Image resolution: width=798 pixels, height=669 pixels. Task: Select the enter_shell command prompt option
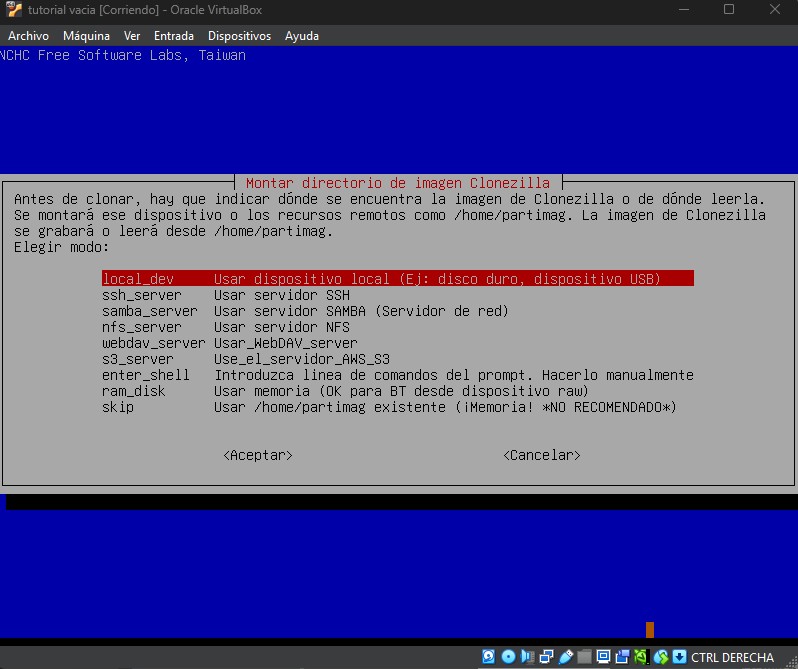click(397, 375)
